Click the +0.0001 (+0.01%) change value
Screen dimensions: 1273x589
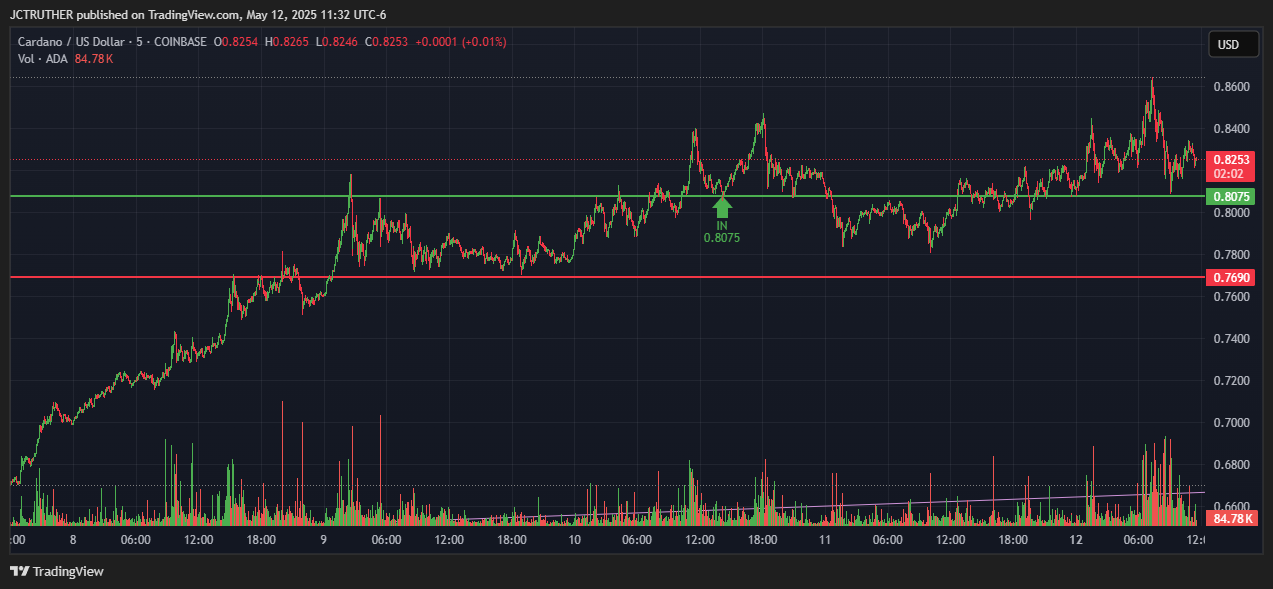[461, 42]
